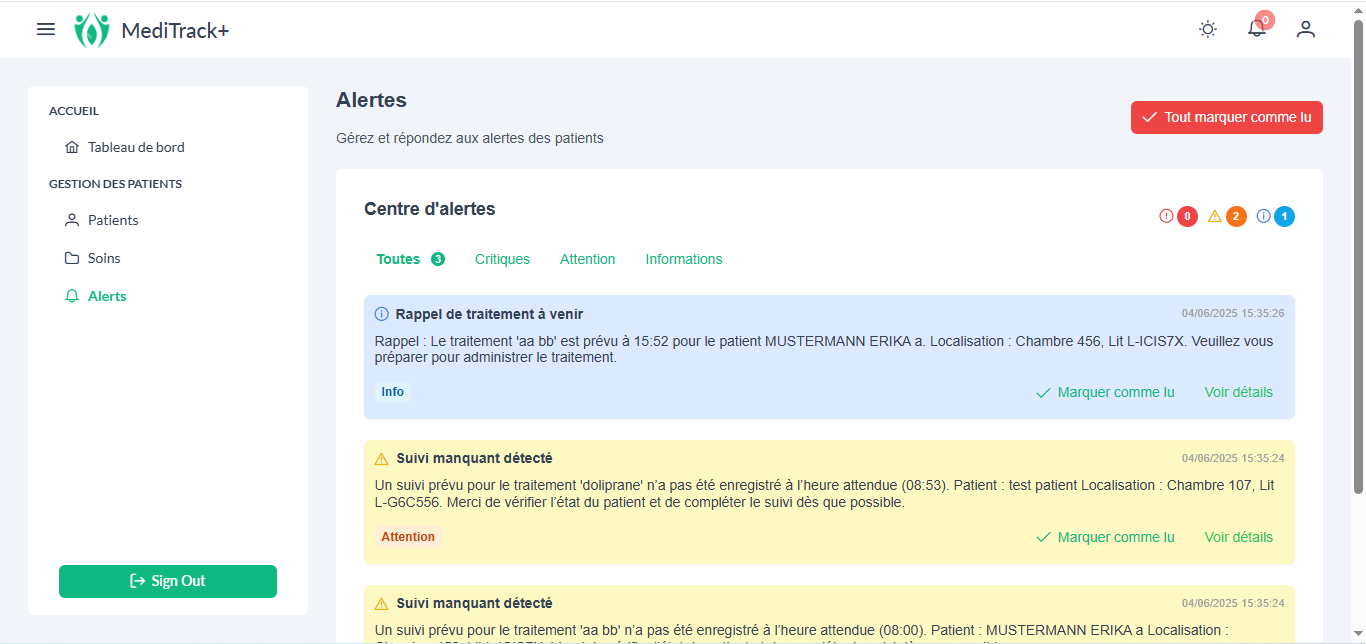Click Tout marquer comme lu button

1227,117
